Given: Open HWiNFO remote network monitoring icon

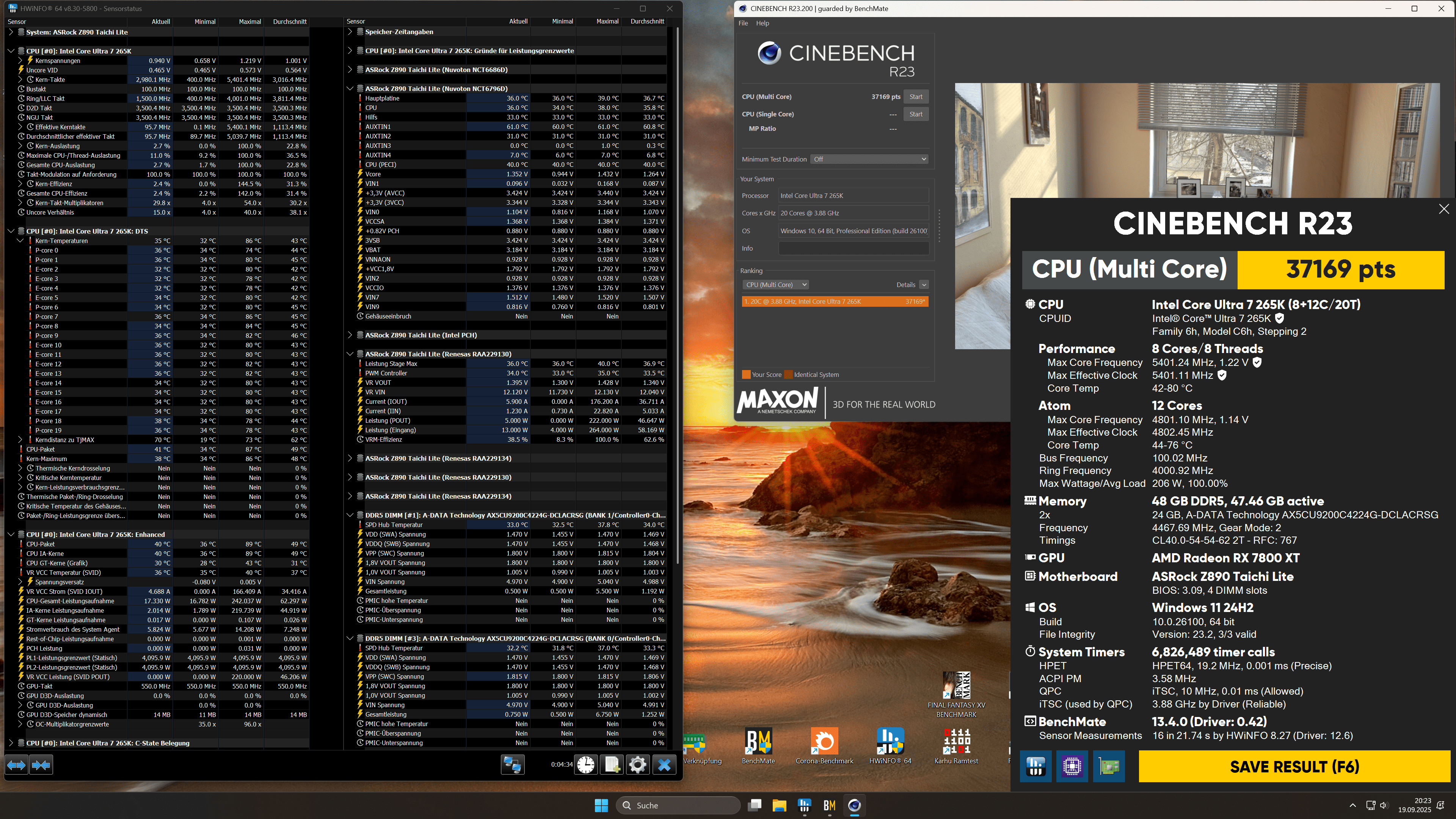Looking at the screenshot, I should pyautogui.click(x=513, y=765).
